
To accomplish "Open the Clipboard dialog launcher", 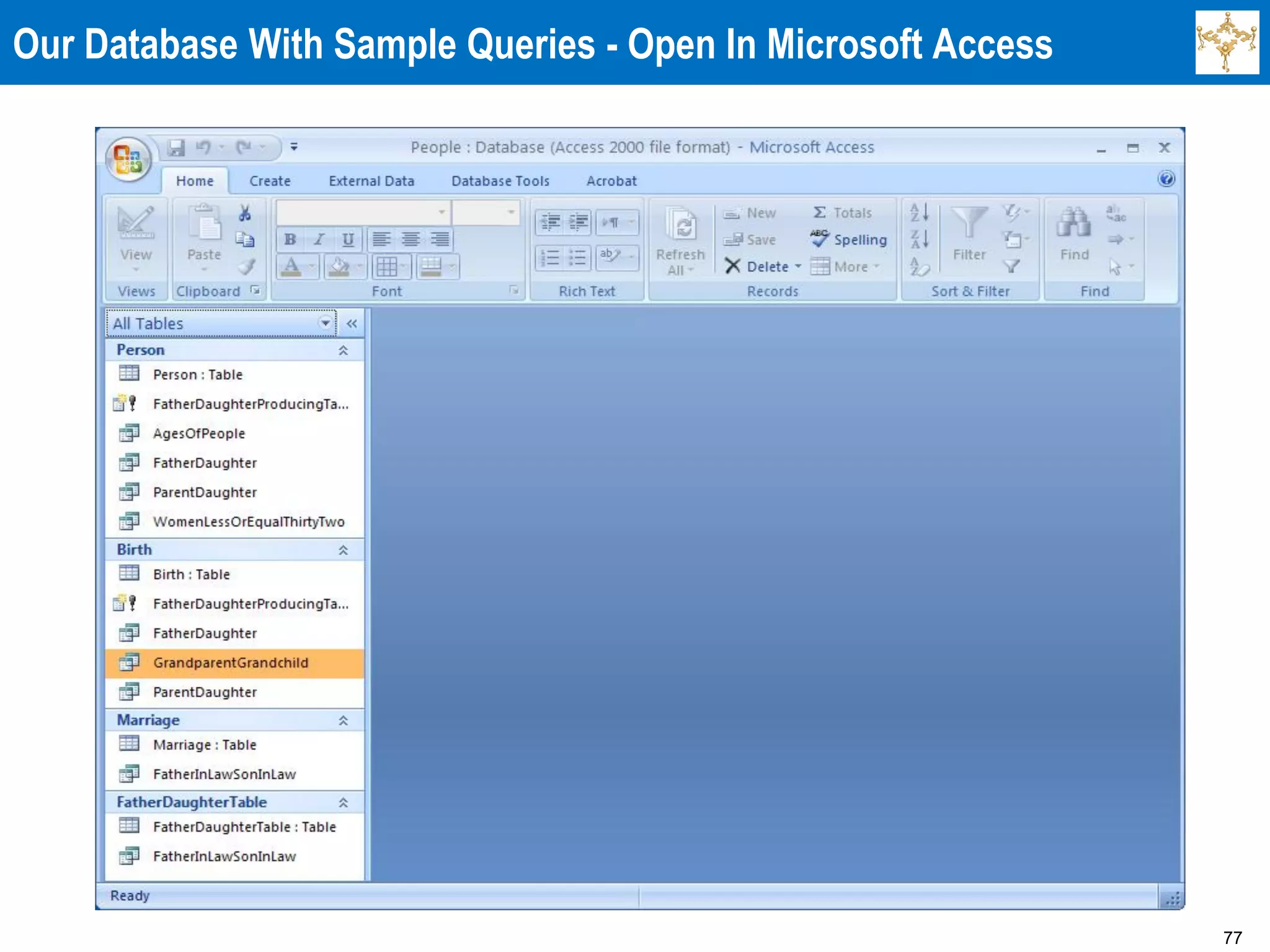I will pyautogui.click(x=255, y=290).
